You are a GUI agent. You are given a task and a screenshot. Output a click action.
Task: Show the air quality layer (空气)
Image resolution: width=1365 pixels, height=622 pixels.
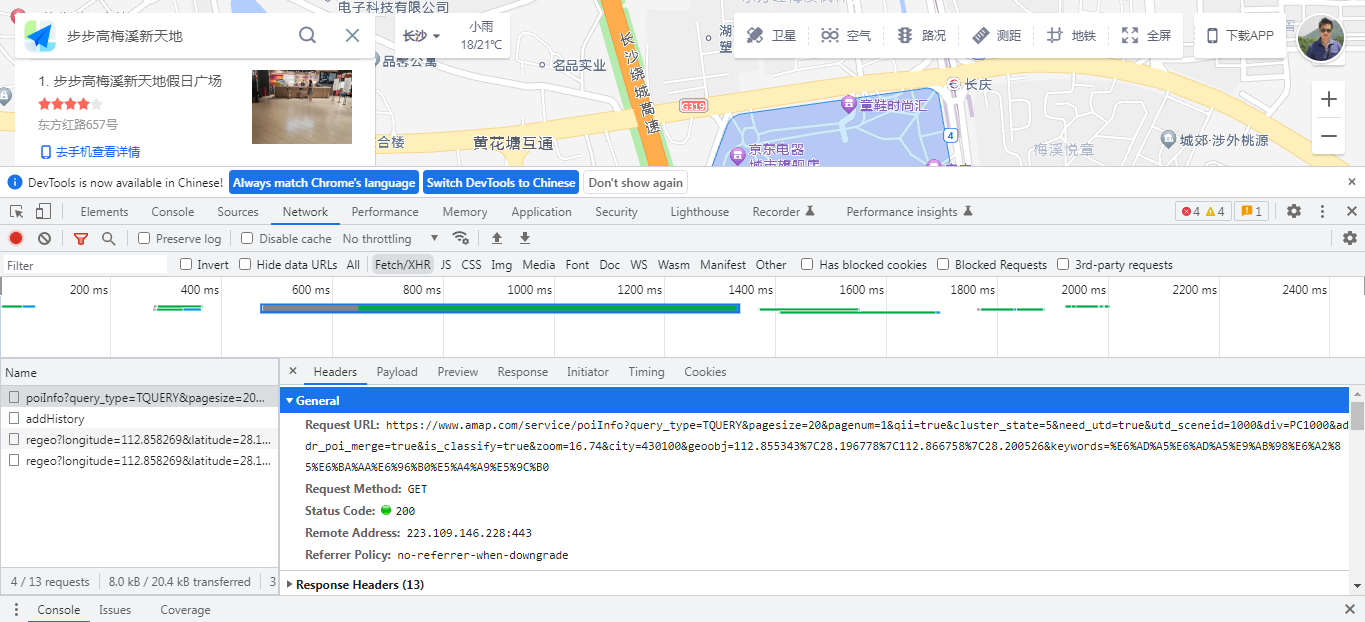tap(846, 35)
